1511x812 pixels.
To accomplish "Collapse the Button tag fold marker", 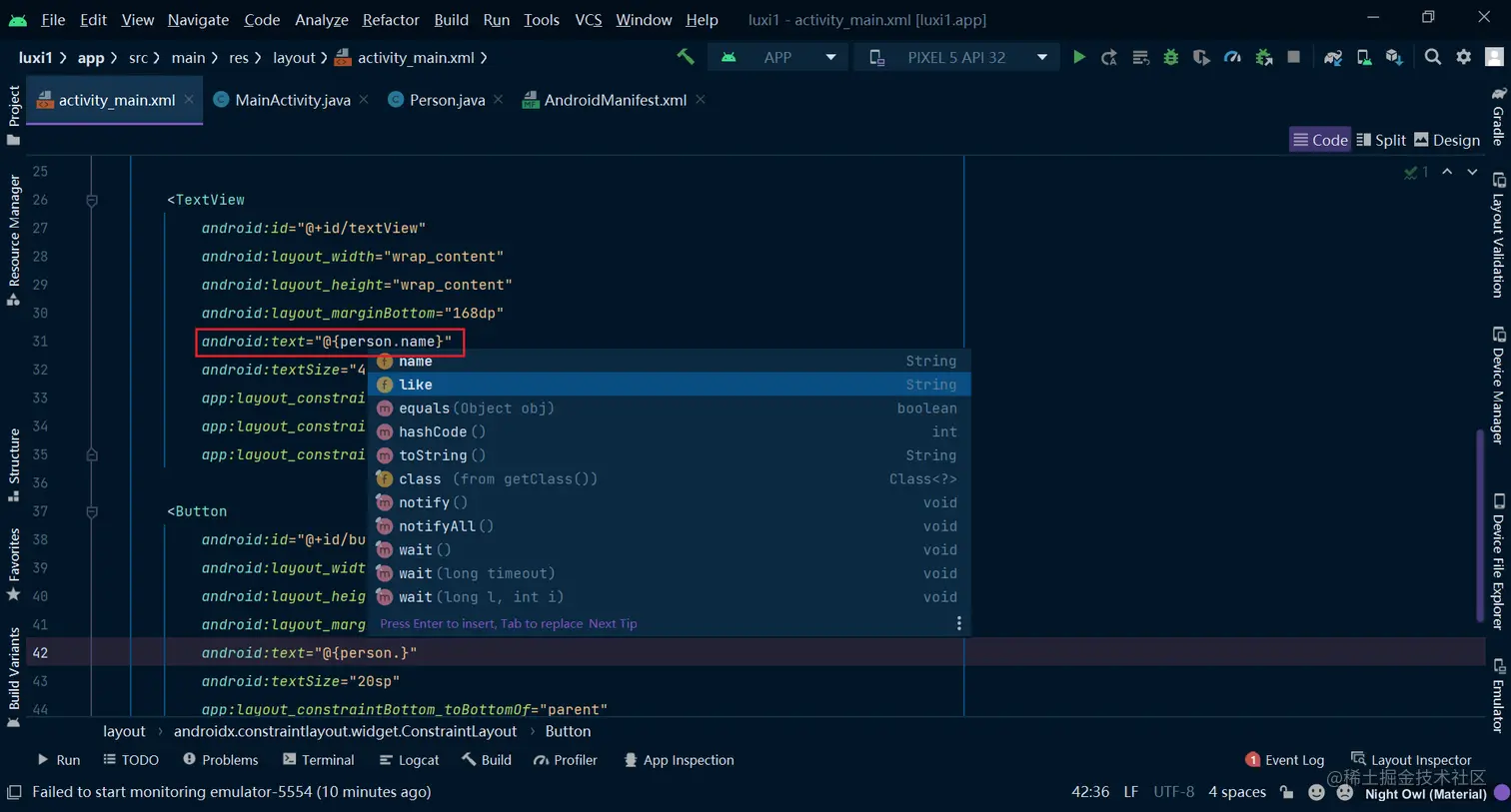I will point(92,511).
